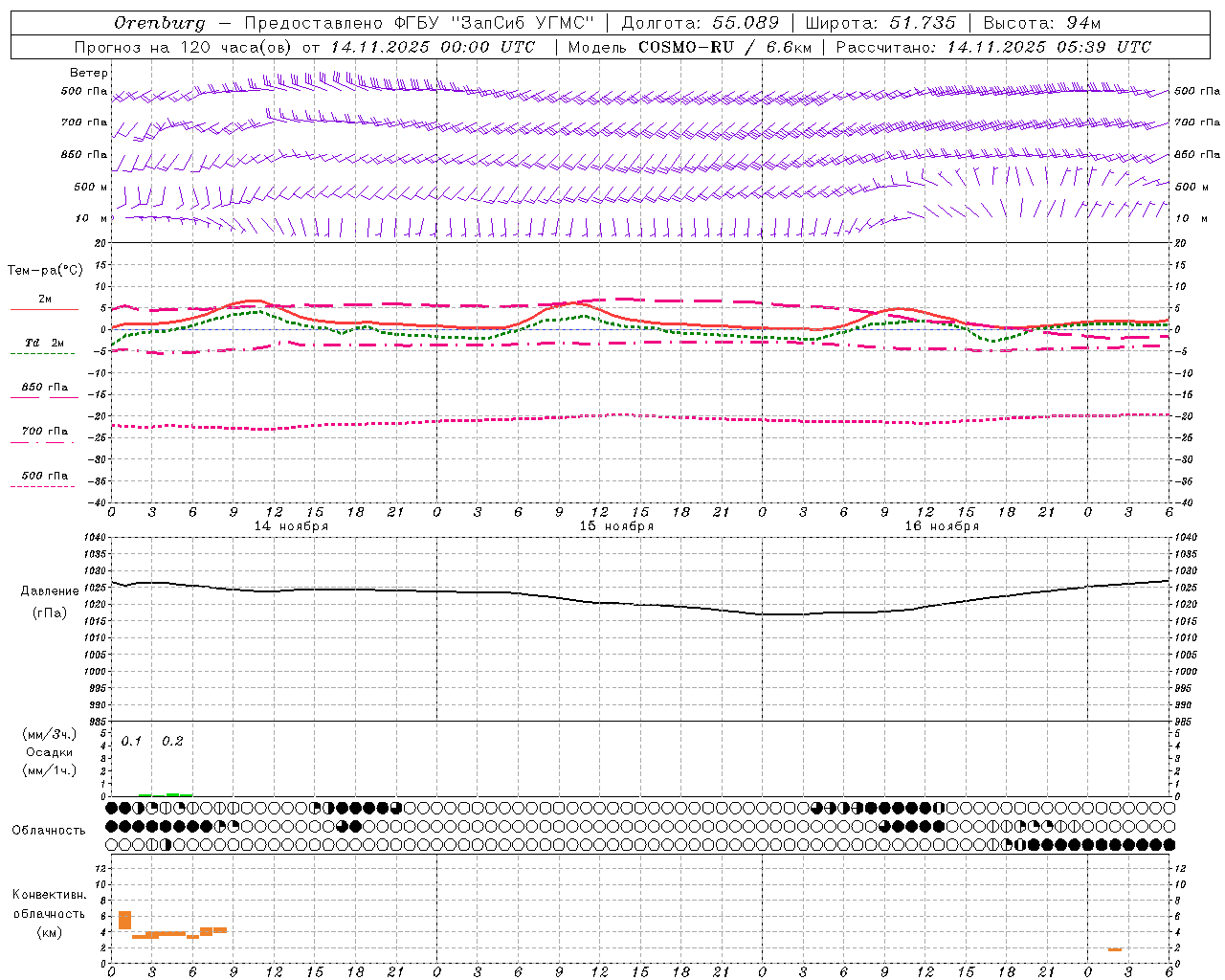Click the dashed line sample under "Td 2м"
1225x980 pixels.
[42, 354]
